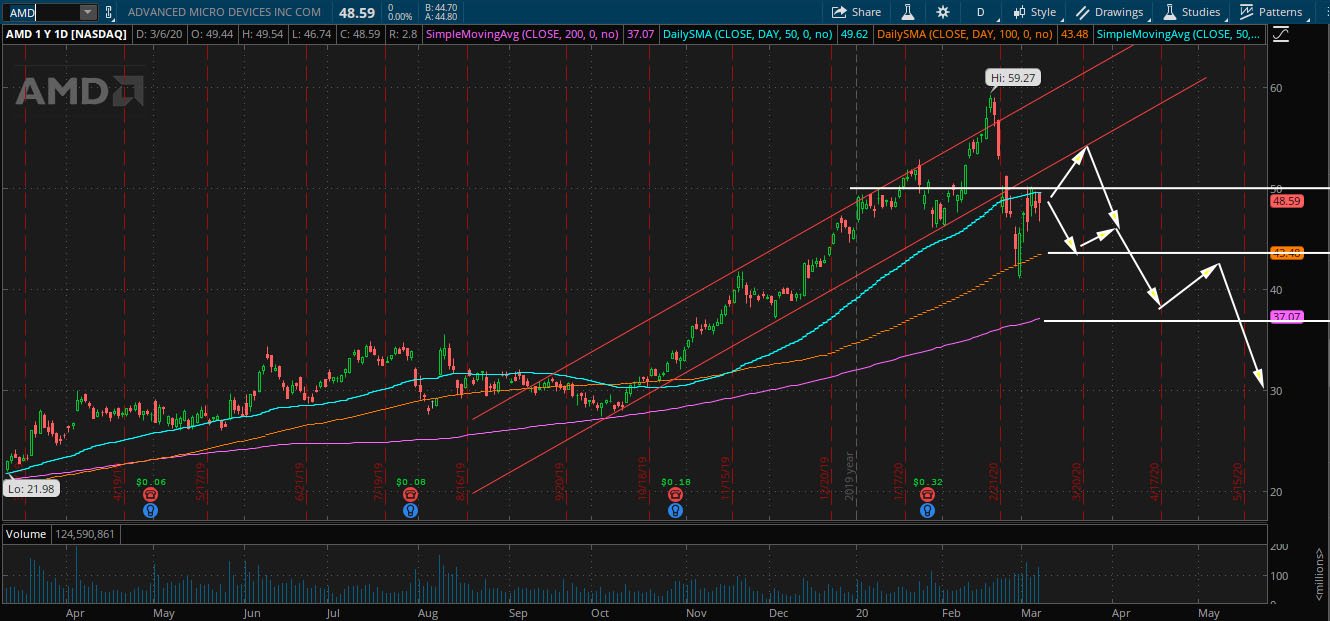Click the Apr 2019 label on time axis
The width and height of the screenshot is (1330, 621).
point(75,612)
